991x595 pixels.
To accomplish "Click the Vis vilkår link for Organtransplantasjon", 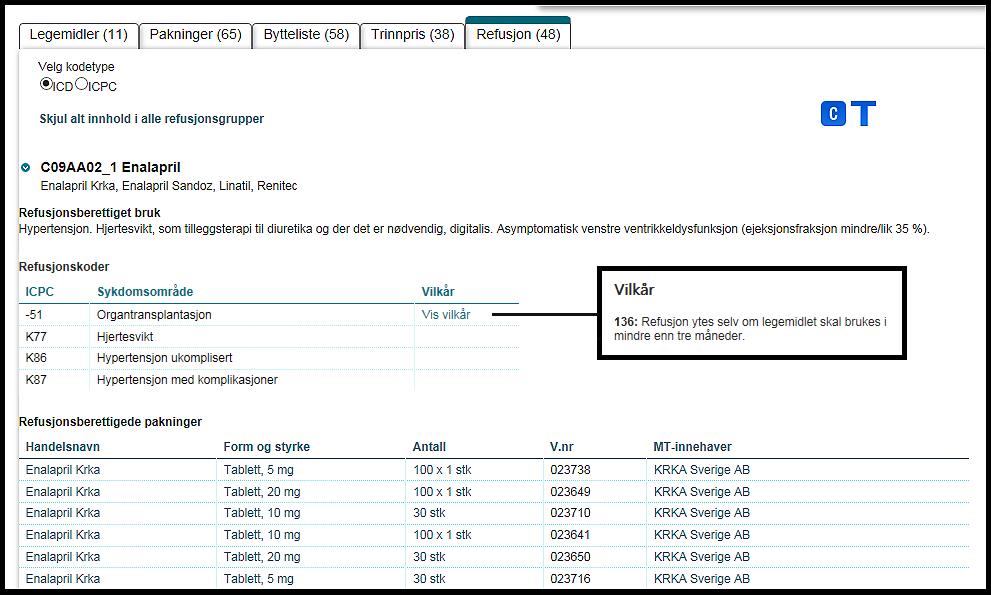I will coord(446,314).
